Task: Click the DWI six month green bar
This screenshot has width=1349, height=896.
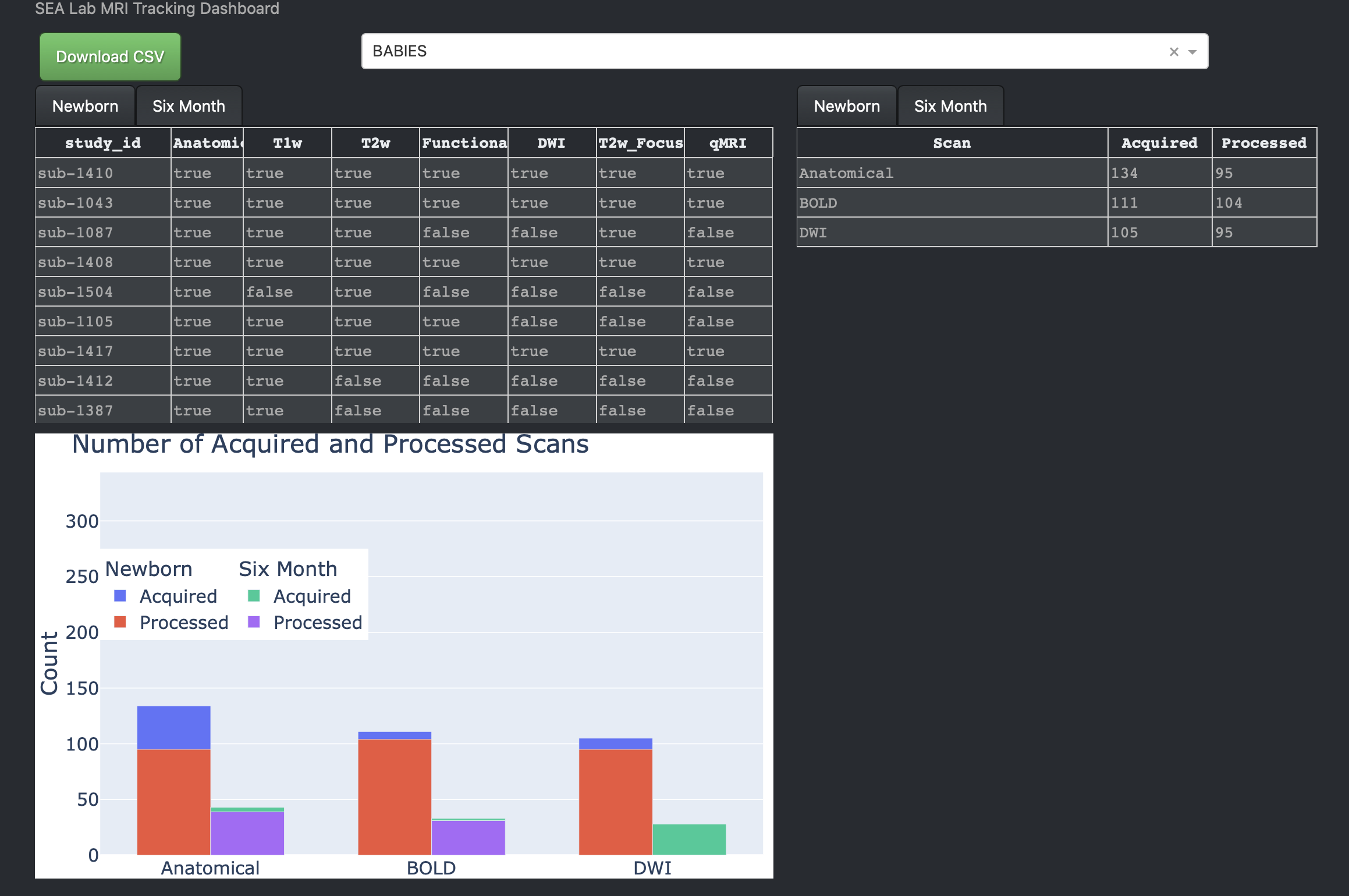Action: [x=689, y=839]
